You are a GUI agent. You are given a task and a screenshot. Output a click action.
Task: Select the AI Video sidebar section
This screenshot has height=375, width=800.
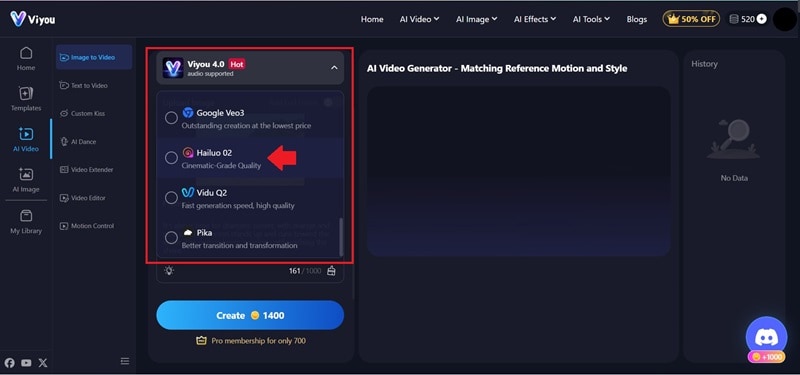coord(26,139)
